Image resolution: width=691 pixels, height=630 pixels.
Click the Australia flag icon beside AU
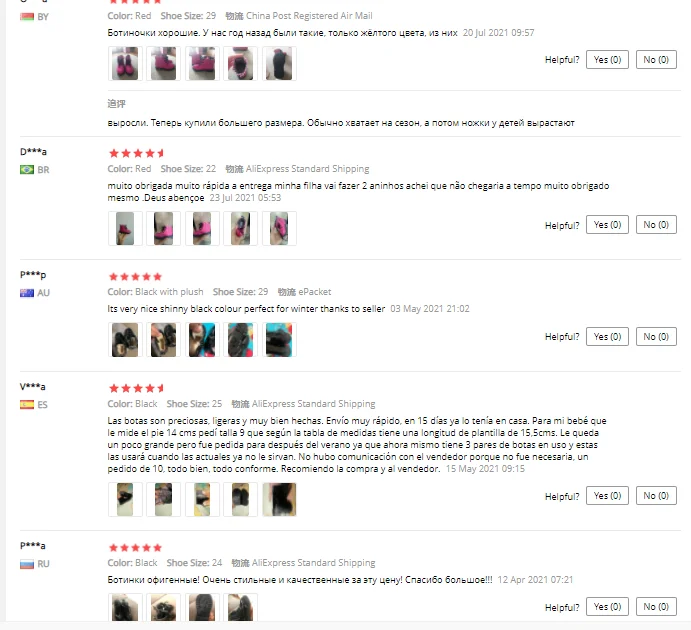27,293
